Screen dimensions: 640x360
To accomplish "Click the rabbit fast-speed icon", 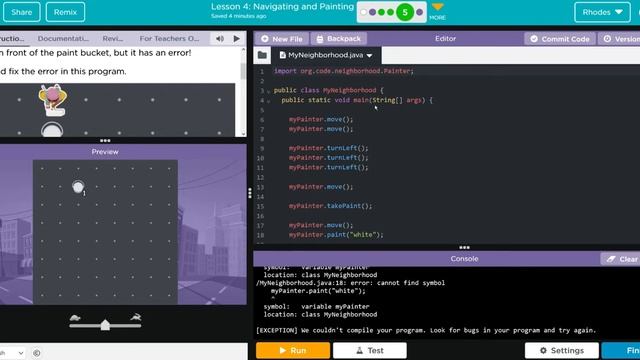I will click(x=136, y=317).
